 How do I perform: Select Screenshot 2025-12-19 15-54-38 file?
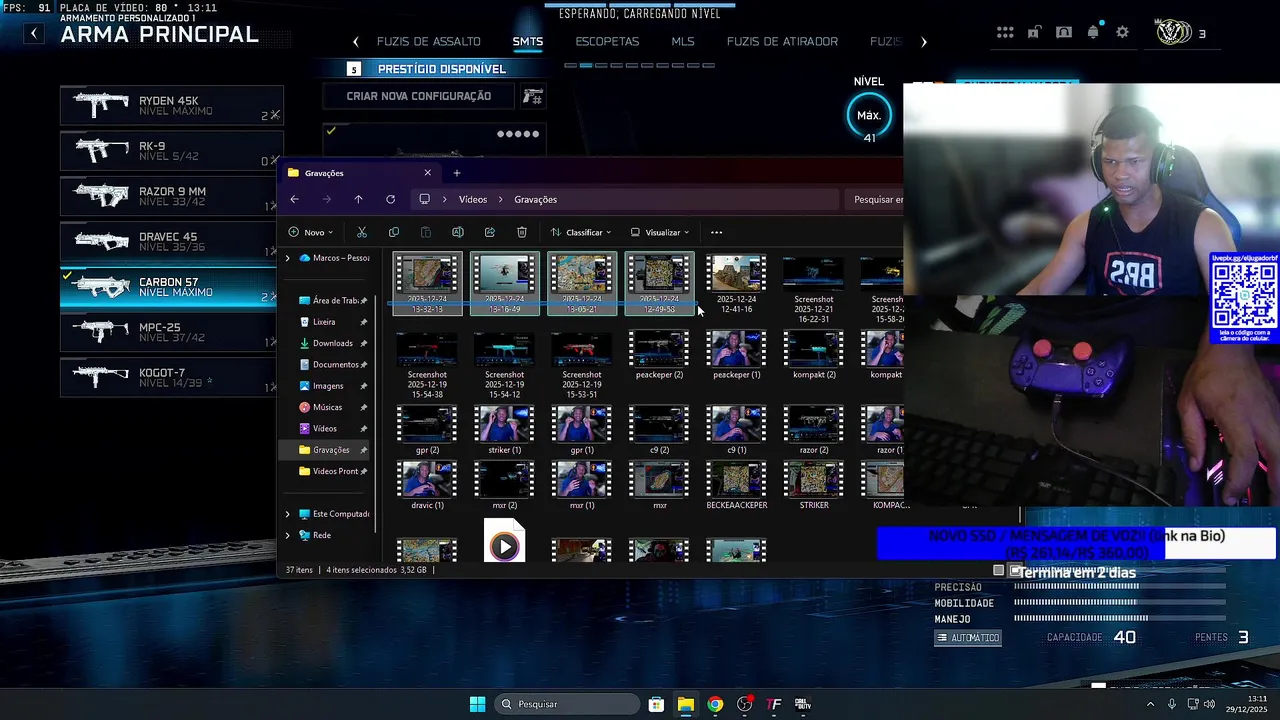point(427,364)
